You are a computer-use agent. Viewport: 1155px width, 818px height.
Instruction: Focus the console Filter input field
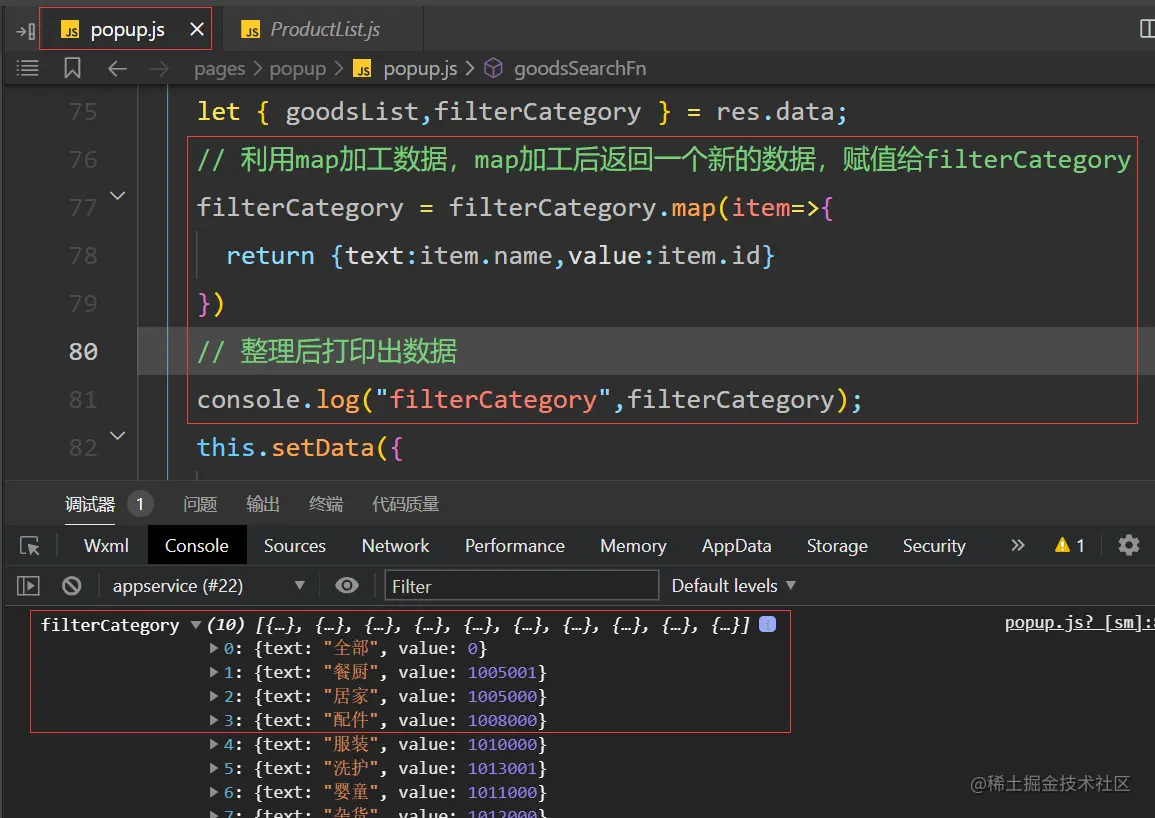(522, 586)
